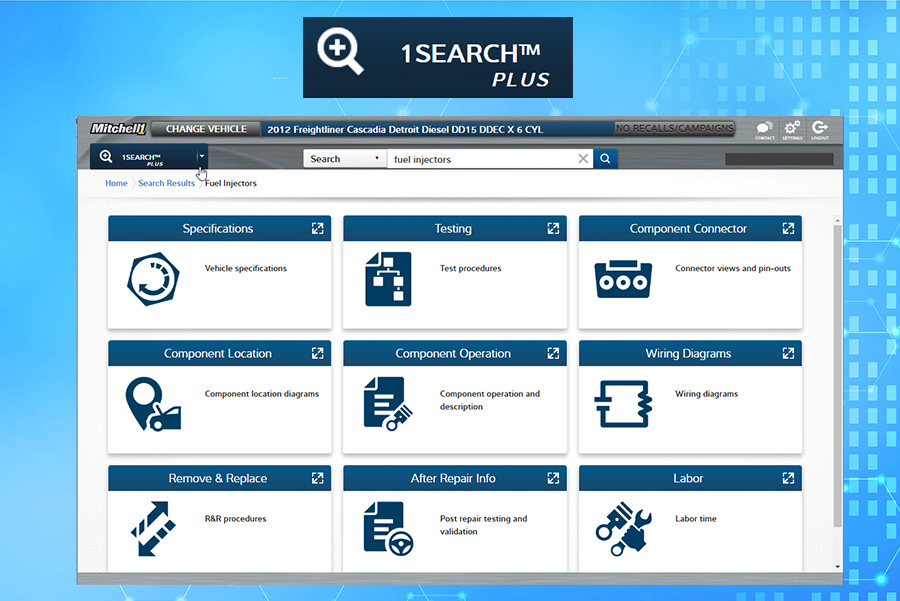The height and width of the screenshot is (601, 900).
Task: Click the Component Location map pin icon
Action: [x=151, y=403]
